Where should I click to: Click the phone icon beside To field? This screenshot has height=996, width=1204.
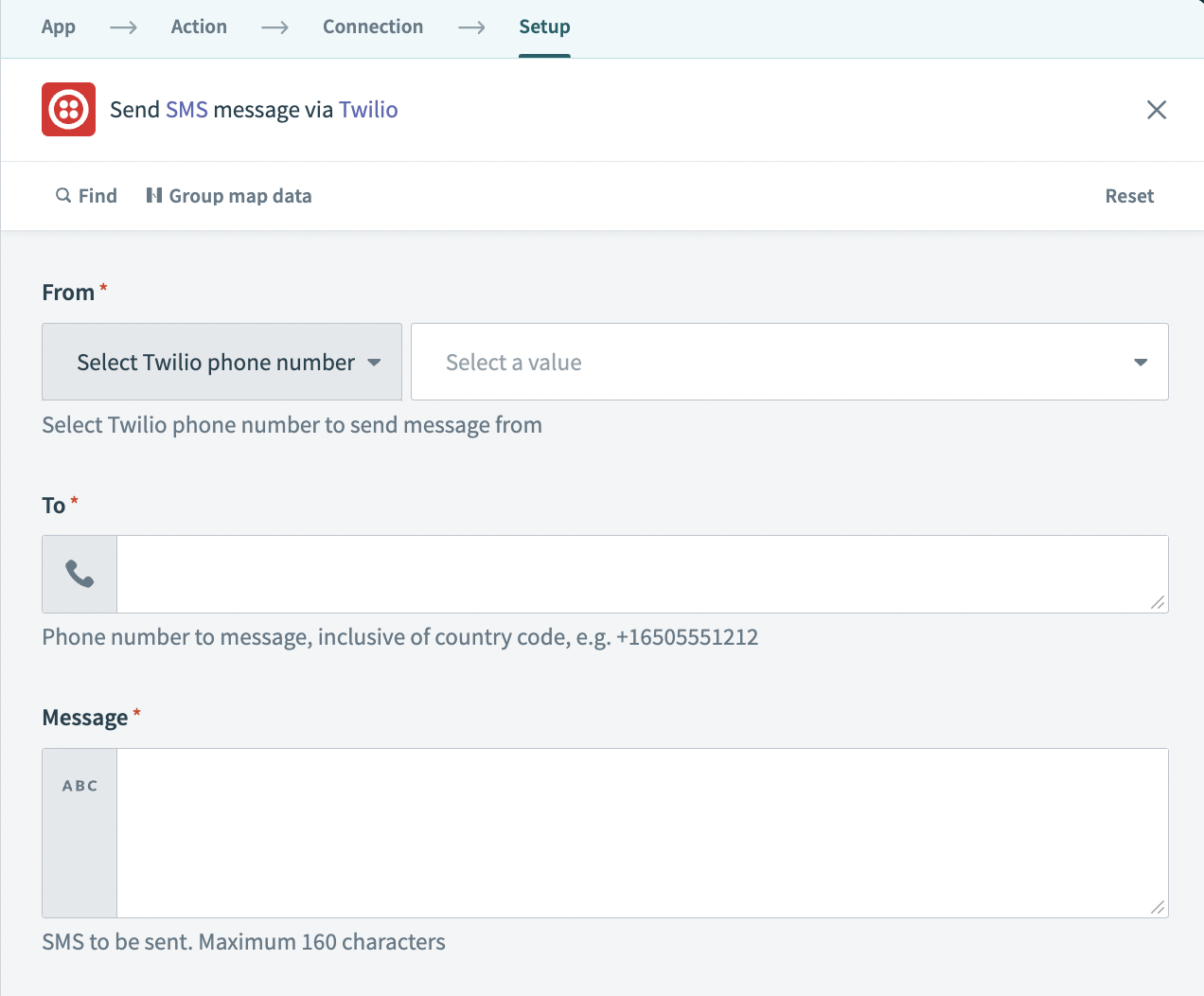pyautogui.click(x=80, y=574)
